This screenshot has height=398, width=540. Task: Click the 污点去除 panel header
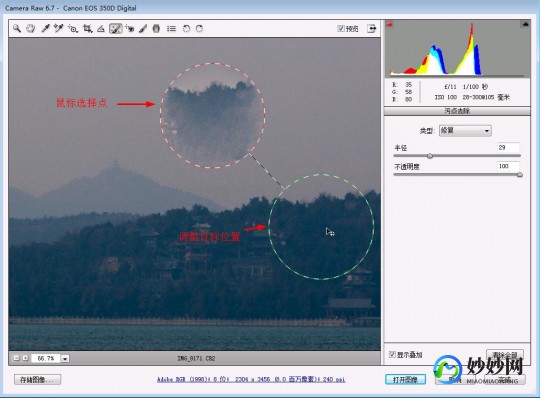point(457,111)
